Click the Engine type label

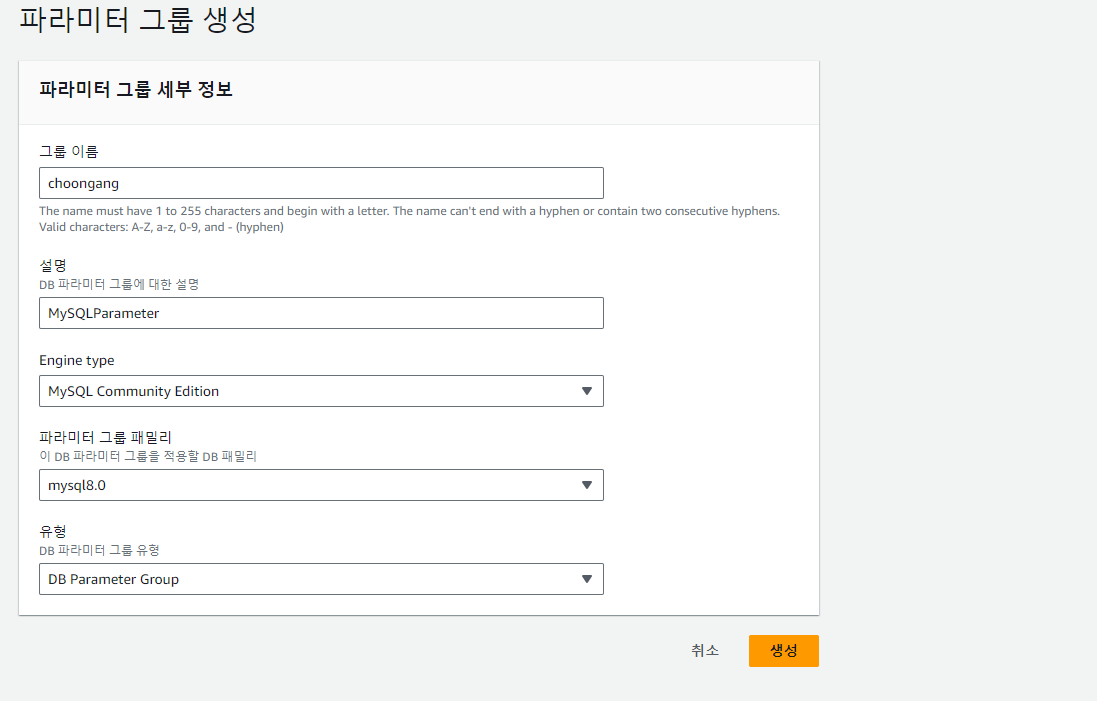[x=77, y=360]
